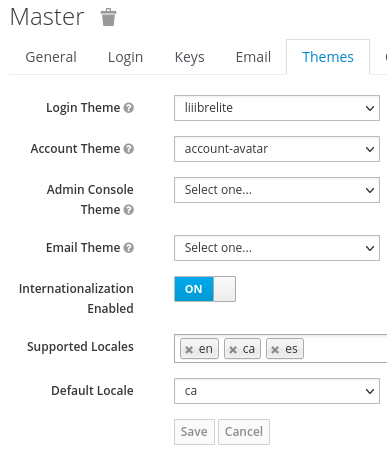Open the Account Theme dropdown
The height and width of the screenshot is (457, 387).
click(x=277, y=149)
